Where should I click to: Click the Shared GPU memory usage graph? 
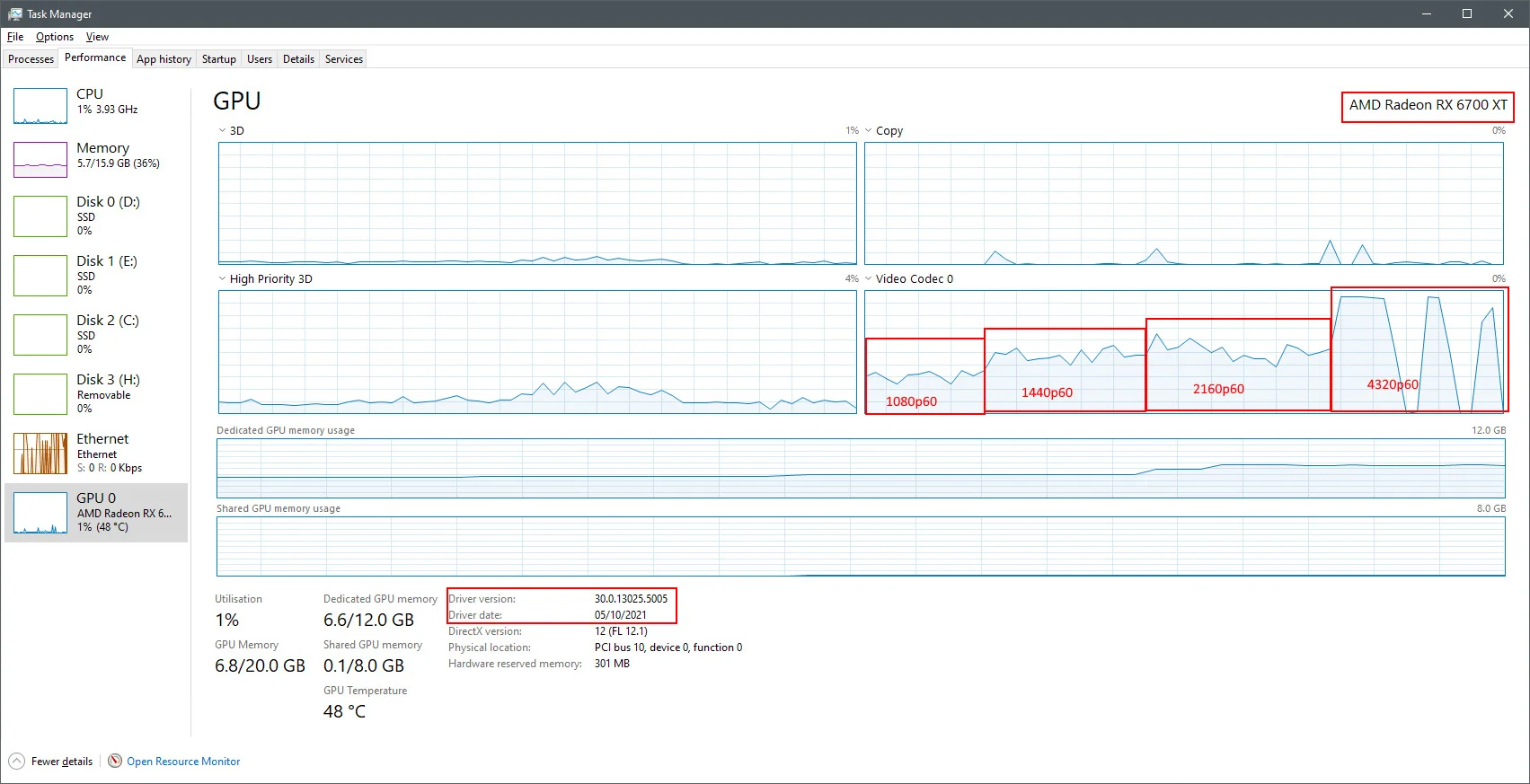tap(861, 546)
